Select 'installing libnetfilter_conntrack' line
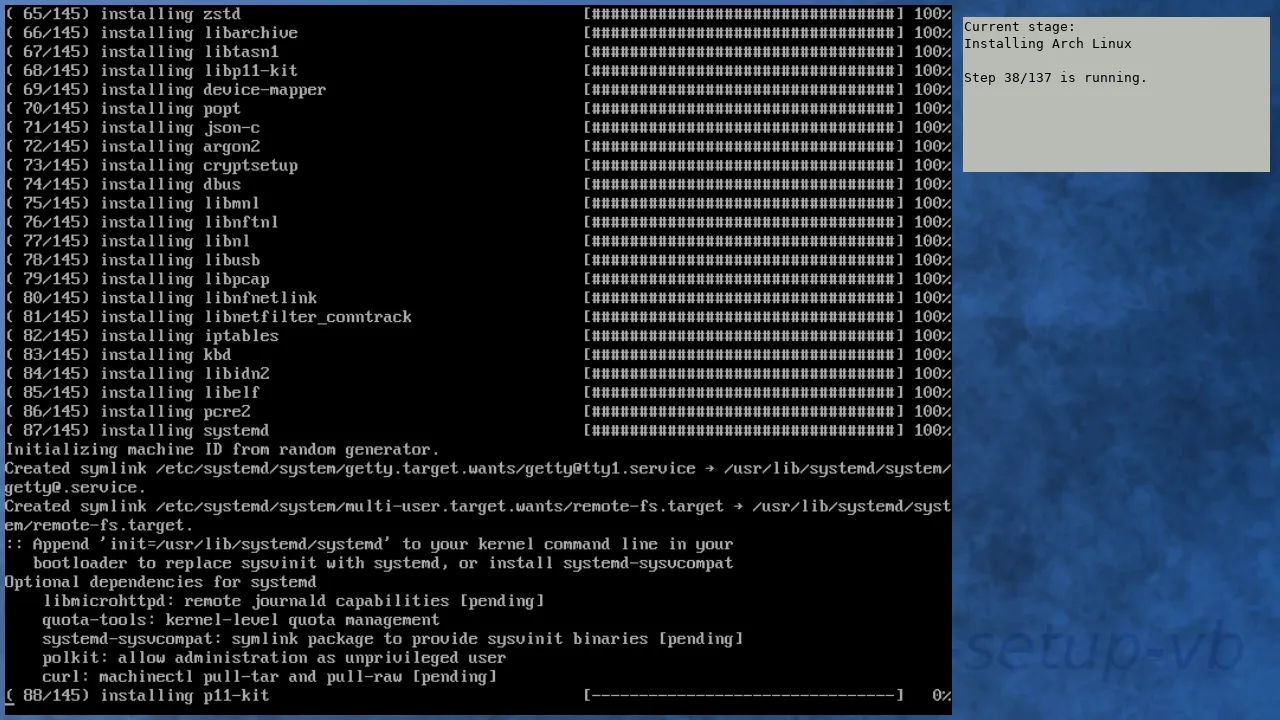1280x720 pixels. click(x=478, y=318)
